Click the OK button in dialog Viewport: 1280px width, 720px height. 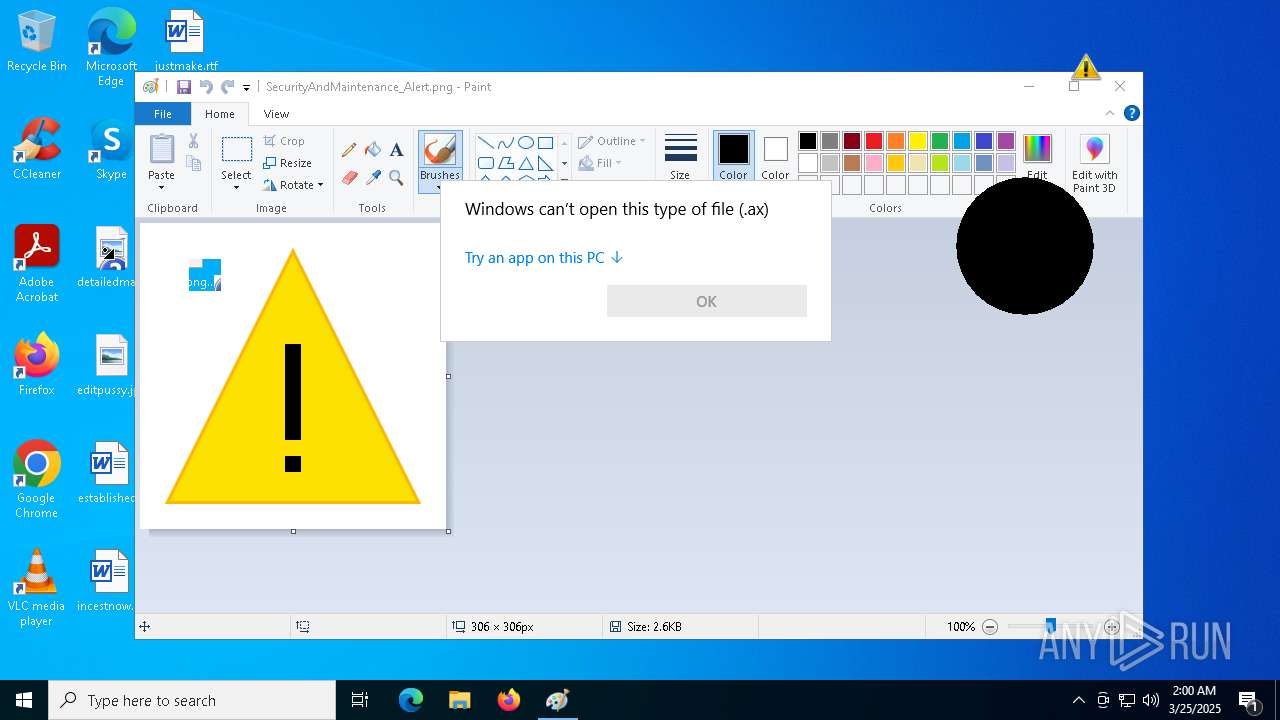(706, 301)
